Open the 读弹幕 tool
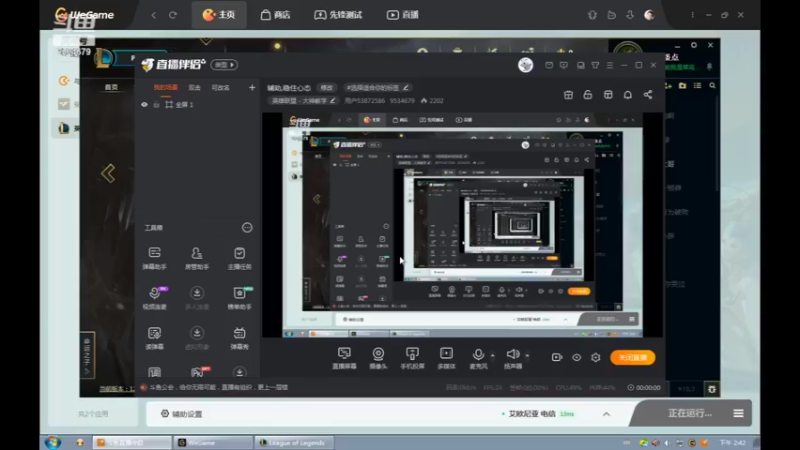The height and width of the screenshot is (450, 800). pyautogui.click(x=154, y=338)
